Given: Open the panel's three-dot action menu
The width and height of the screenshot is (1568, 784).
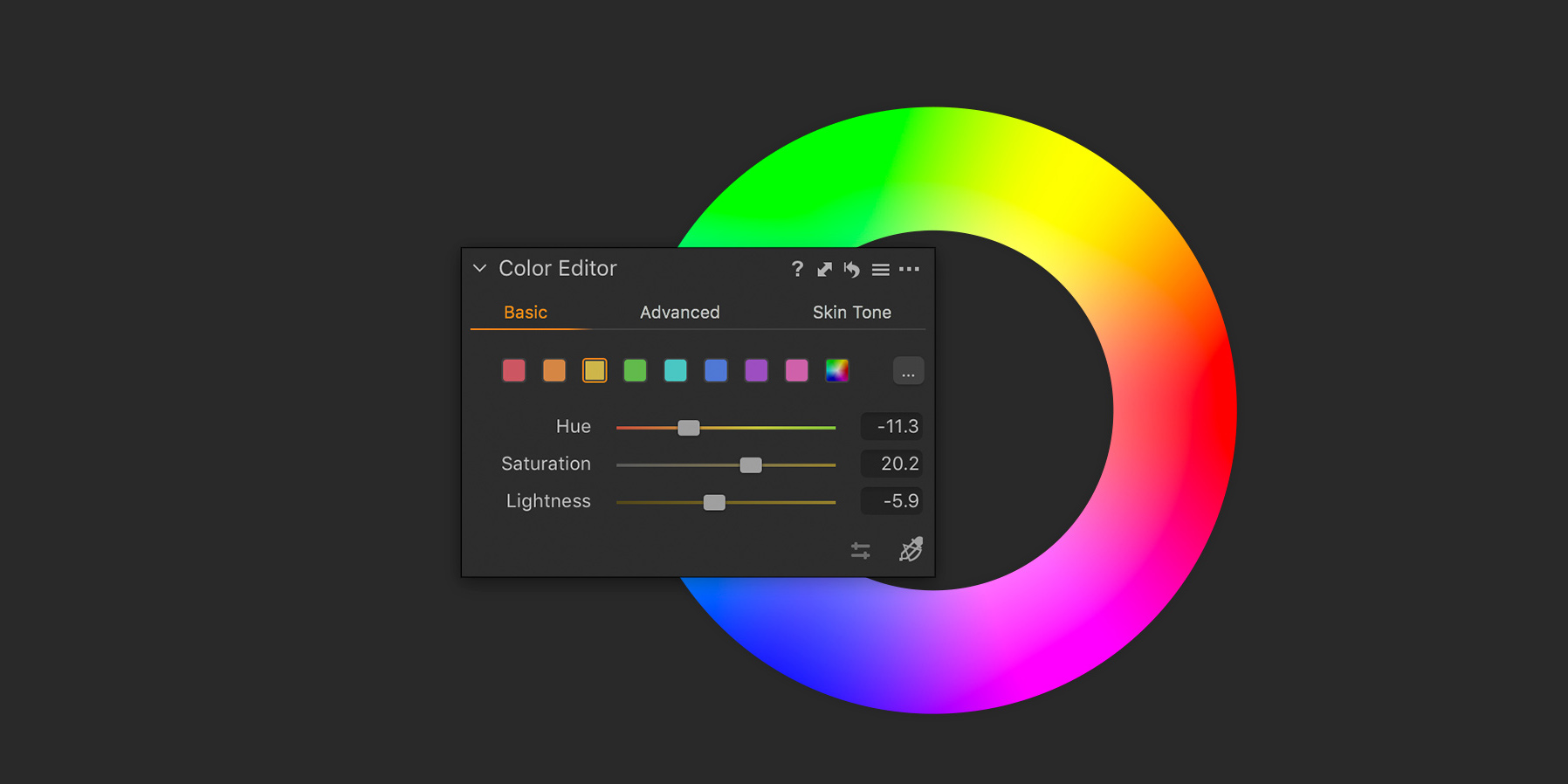Looking at the screenshot, I should click(x=909, y=269).
